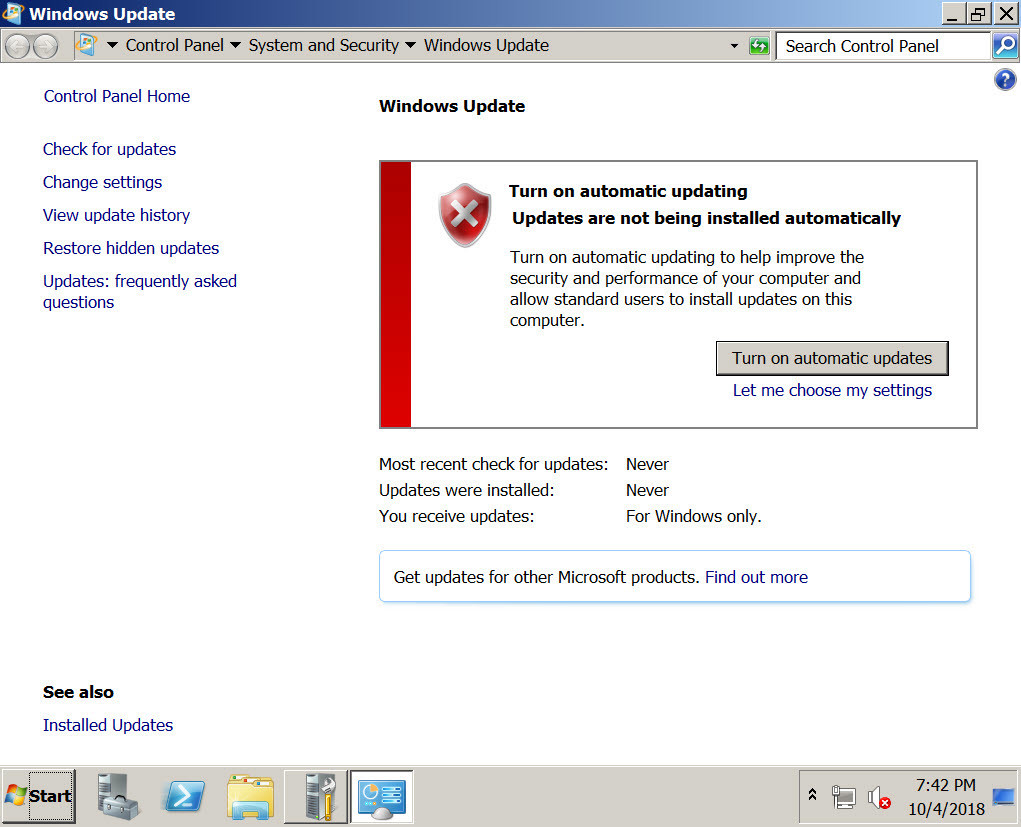Expand the arrow after Control Panel breadcrumb
The image size is (1021, 827).
(x=236, y=46)
